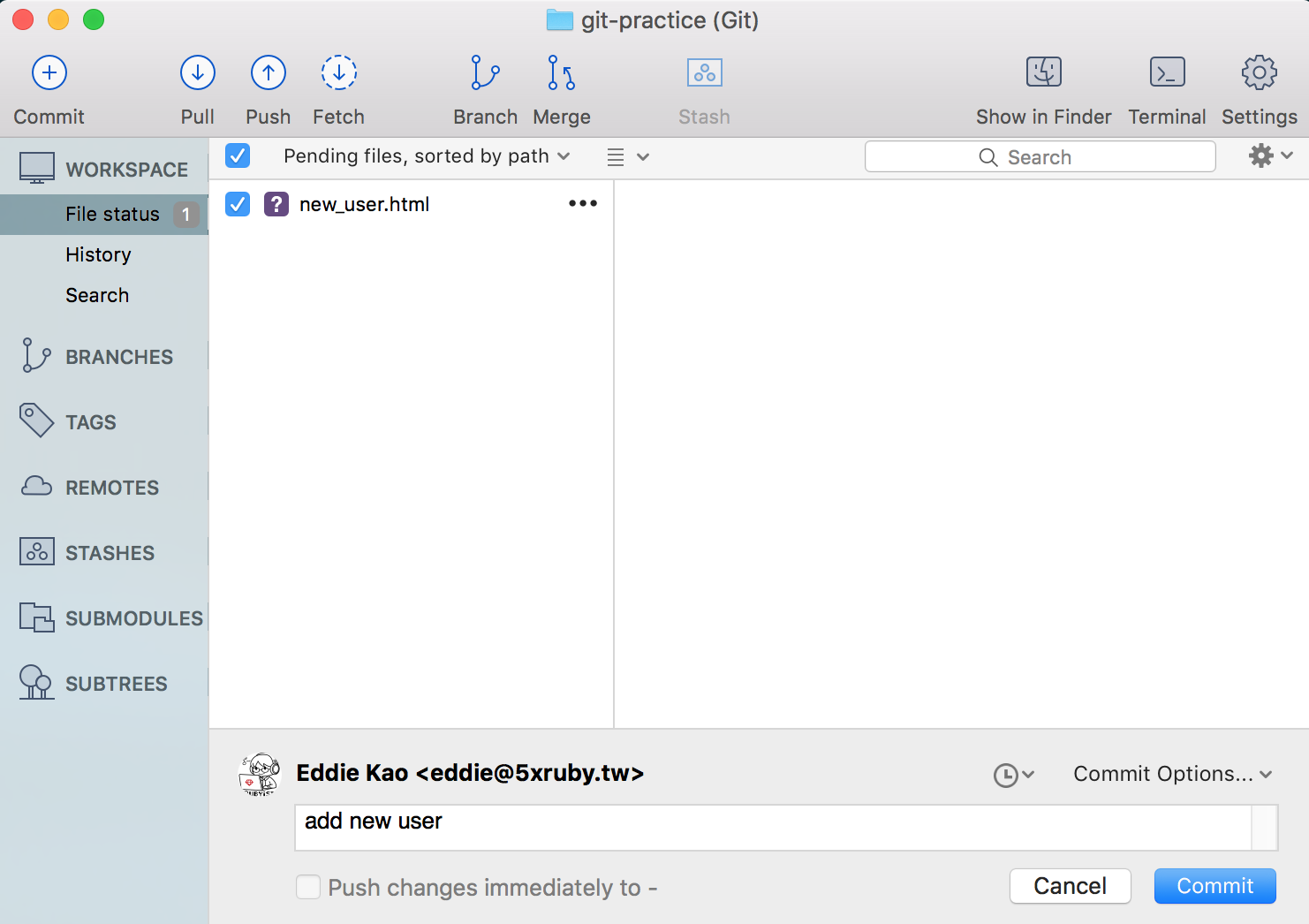Click the Pull toolbar icon

coord(197,73)
